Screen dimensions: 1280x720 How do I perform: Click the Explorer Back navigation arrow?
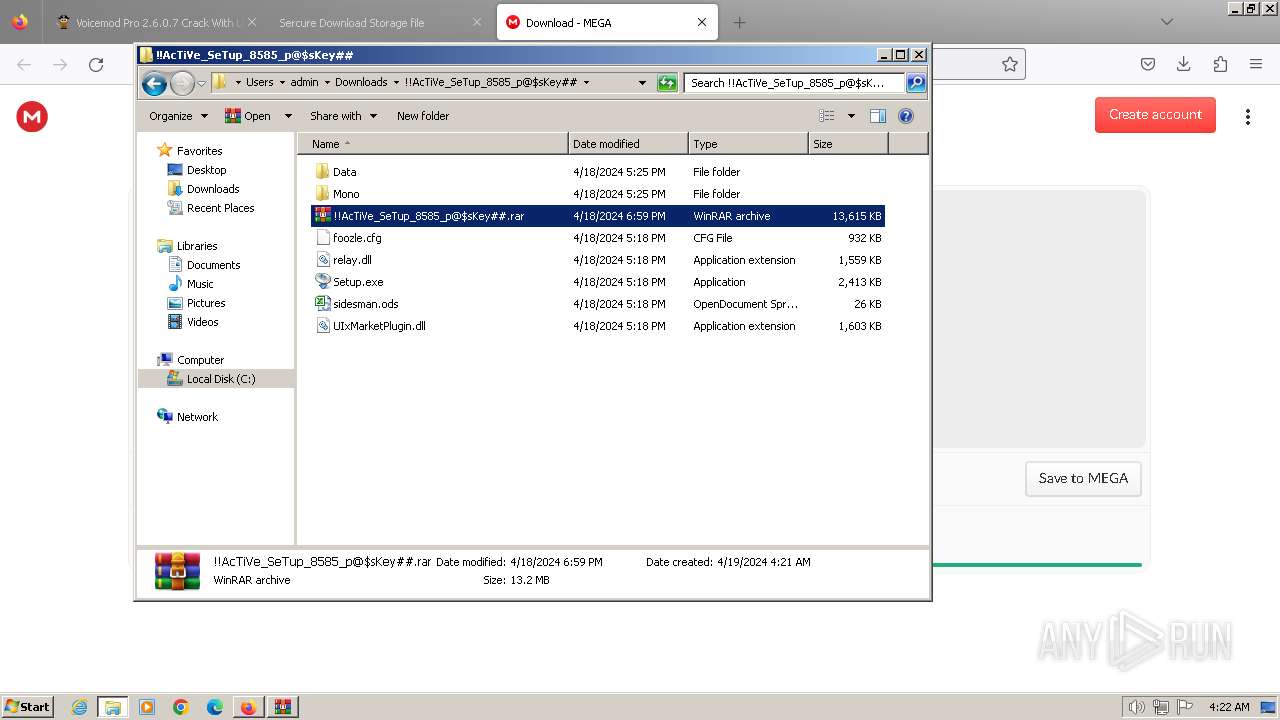coord(154,83)
